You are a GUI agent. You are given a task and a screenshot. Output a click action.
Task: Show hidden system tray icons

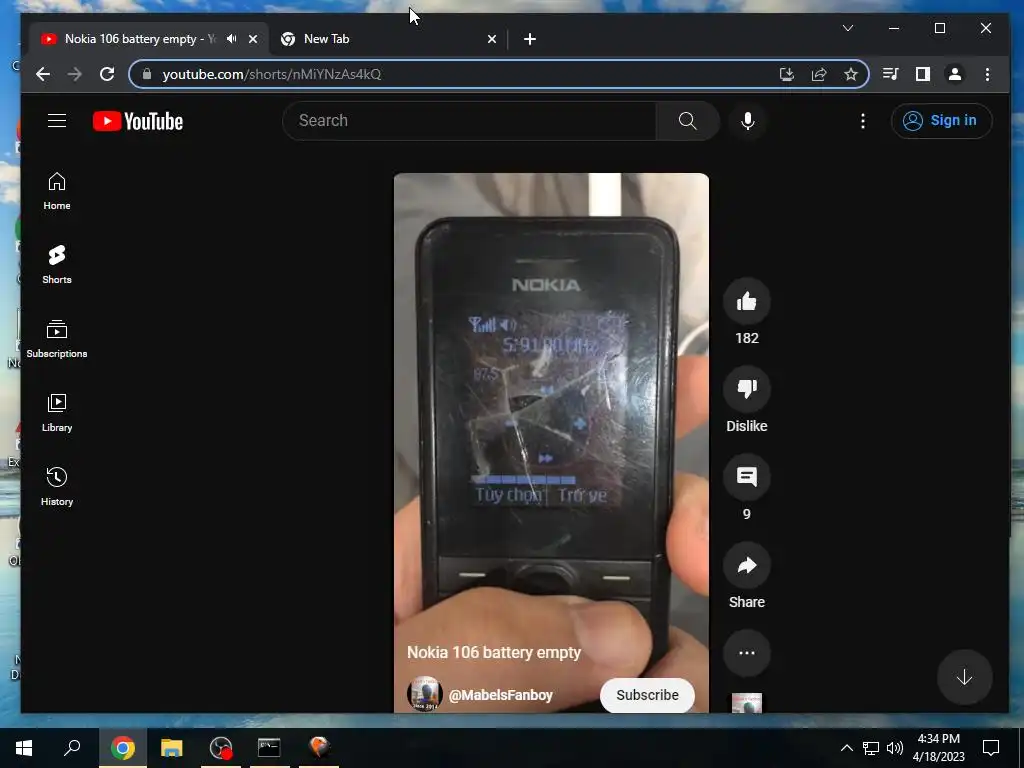846,748
